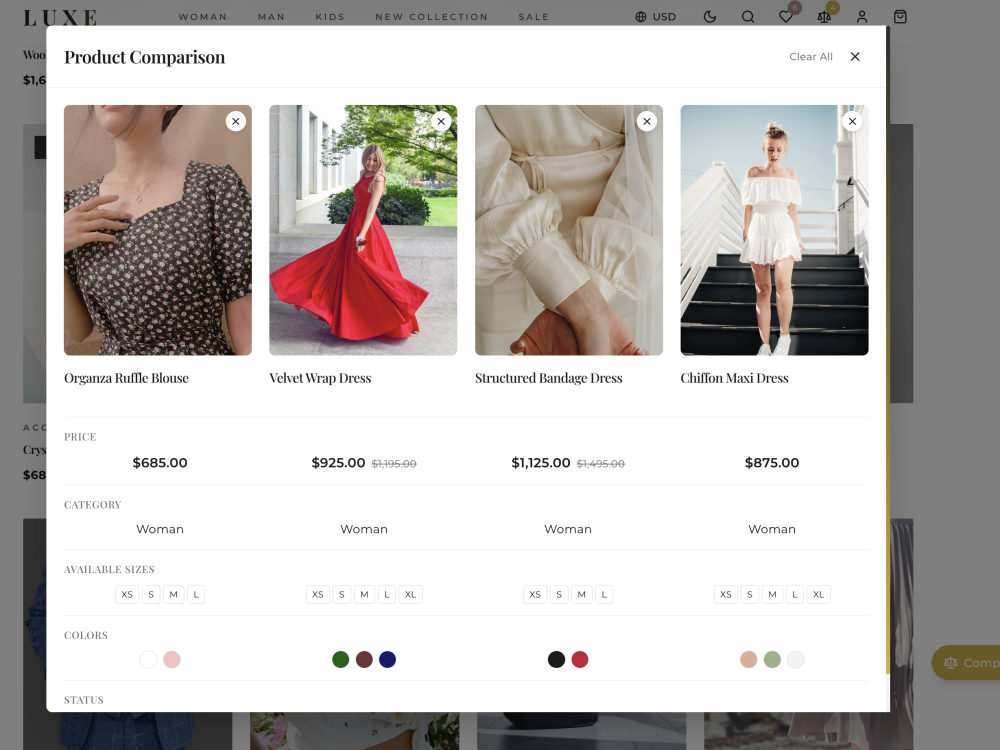The image size is (1000, 750).
Task: Select sage green color of Chiffon Maxi Dress
Action: point(772,659)
